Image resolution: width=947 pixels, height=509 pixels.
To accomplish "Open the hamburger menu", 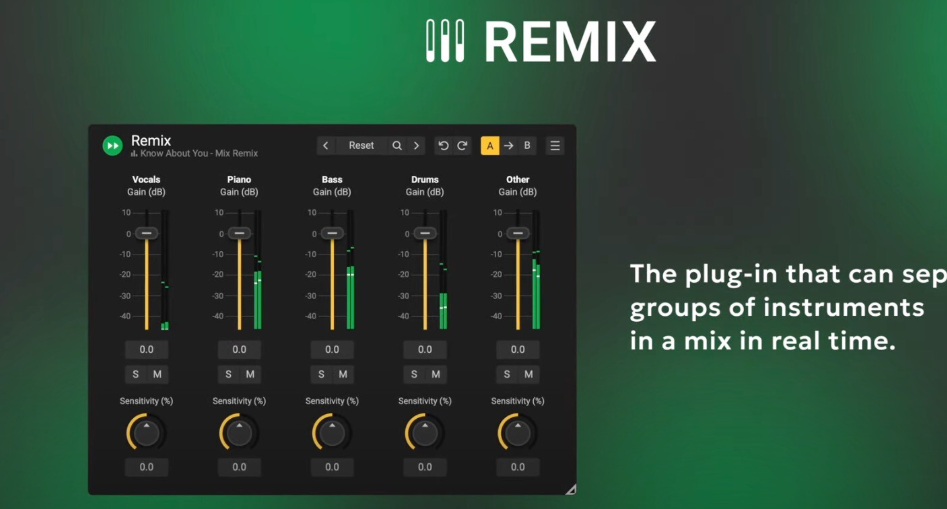I will [x=555, y=146].
